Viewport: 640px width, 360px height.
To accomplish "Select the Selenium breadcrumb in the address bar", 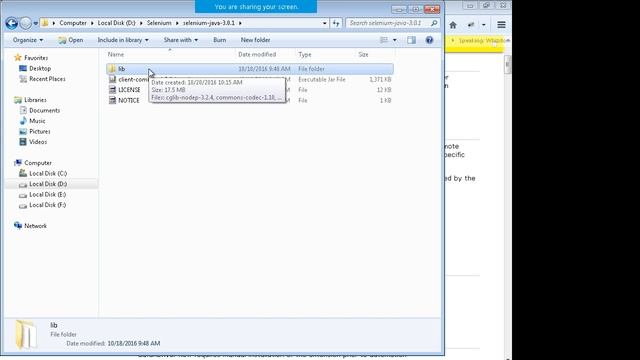I will [159, 23].
